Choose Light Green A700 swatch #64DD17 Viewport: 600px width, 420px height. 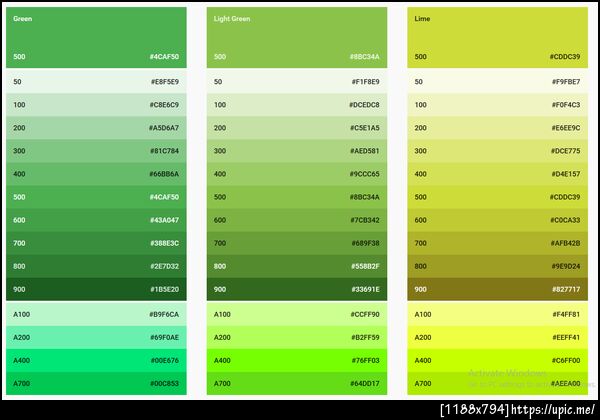coord(297,383)
